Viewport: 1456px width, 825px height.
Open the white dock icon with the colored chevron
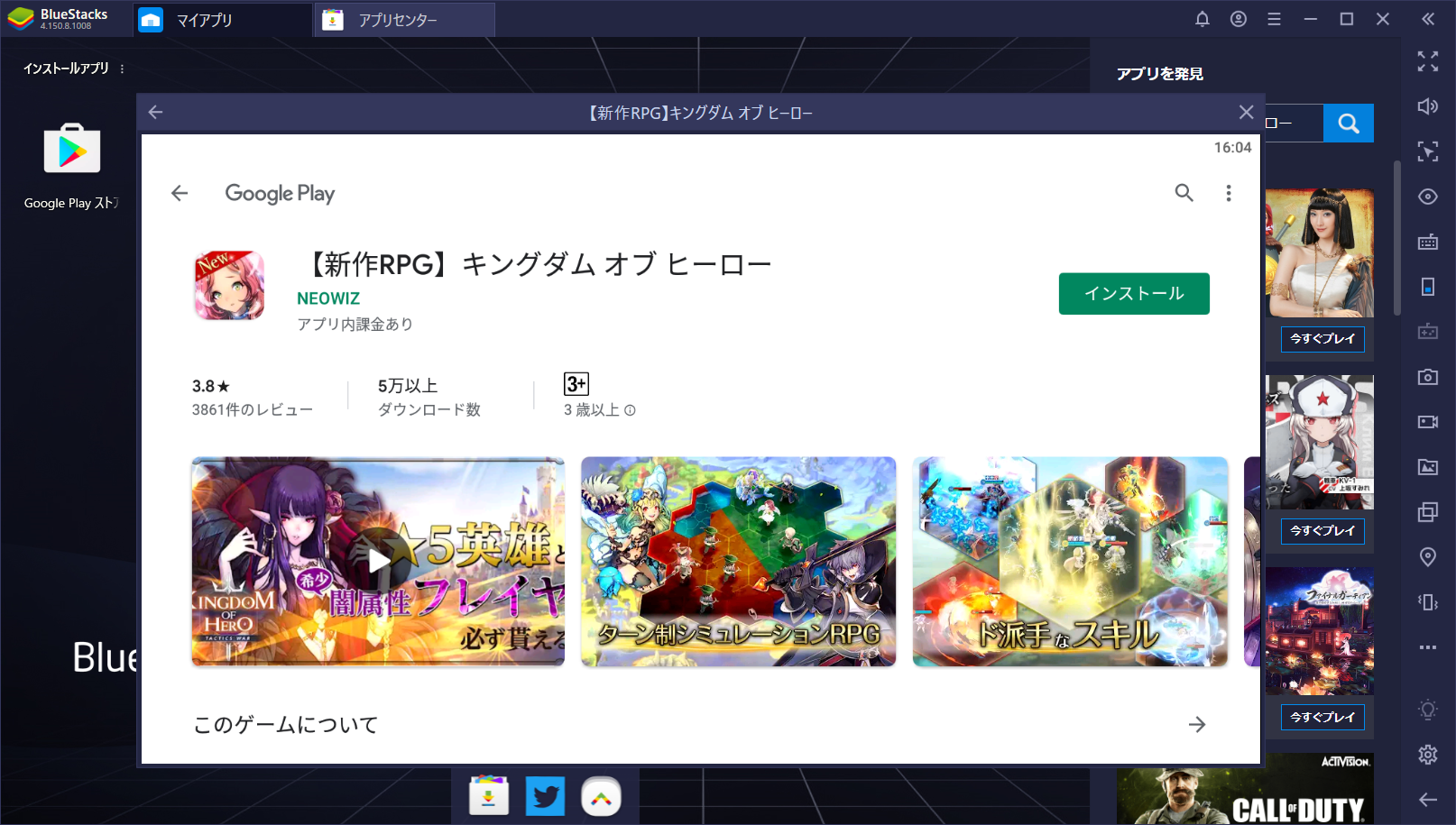coord(601,797)
